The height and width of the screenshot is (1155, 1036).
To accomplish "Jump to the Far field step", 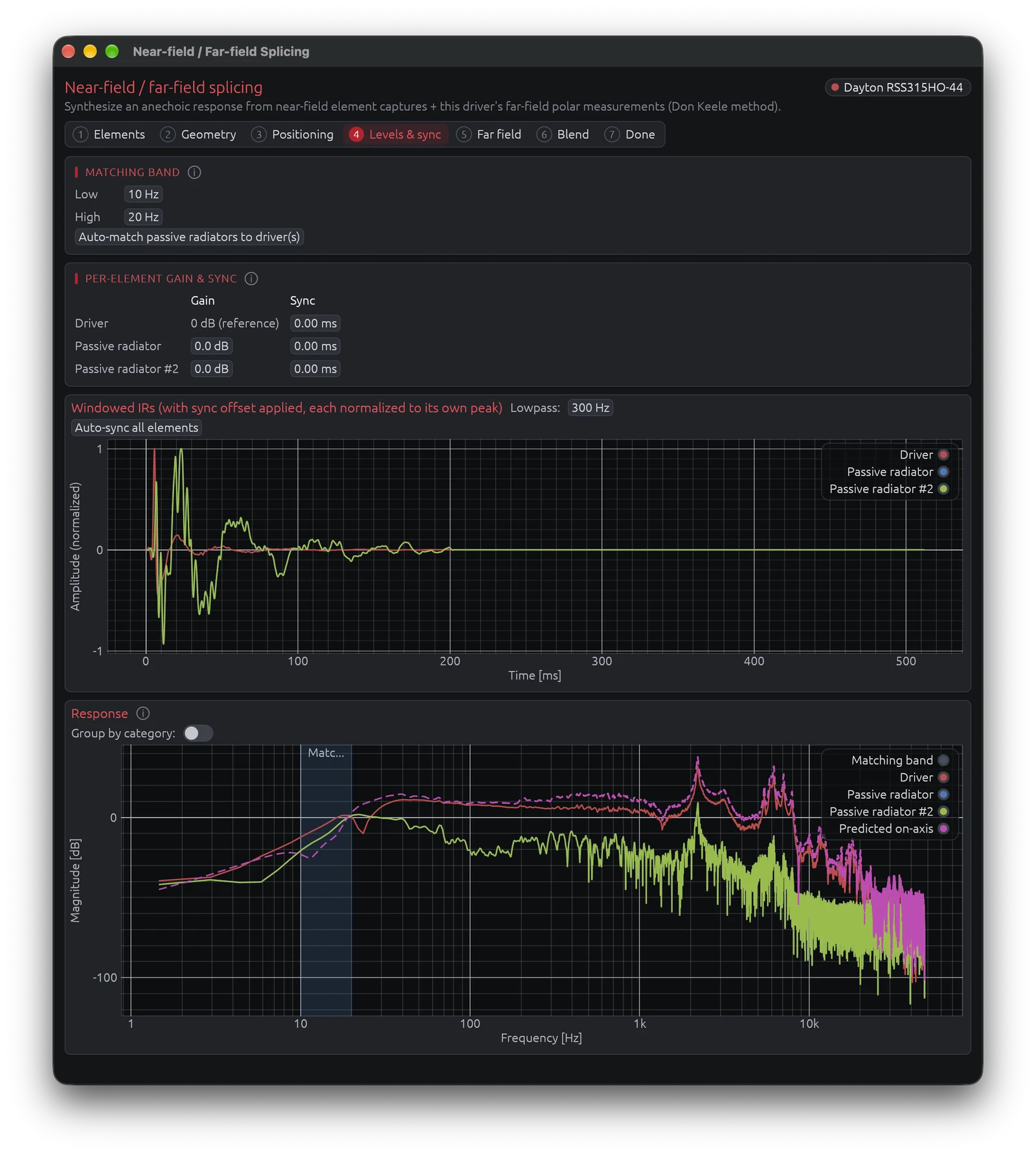I will pyautogui.click(x=490, y=135).
